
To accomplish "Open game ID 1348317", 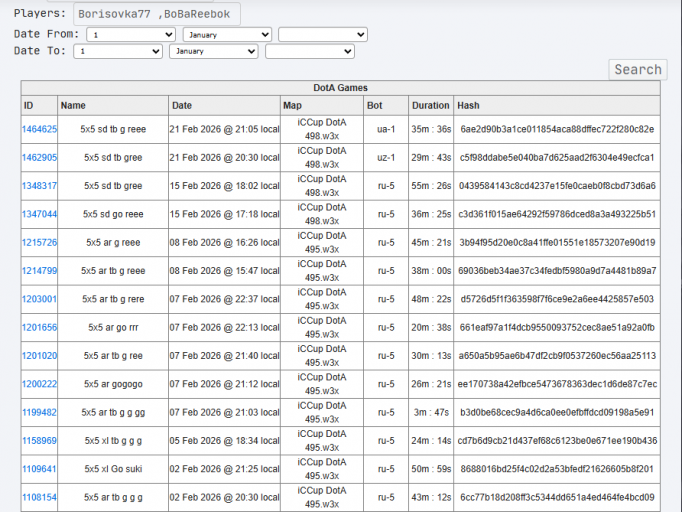I will coord(39,186).
